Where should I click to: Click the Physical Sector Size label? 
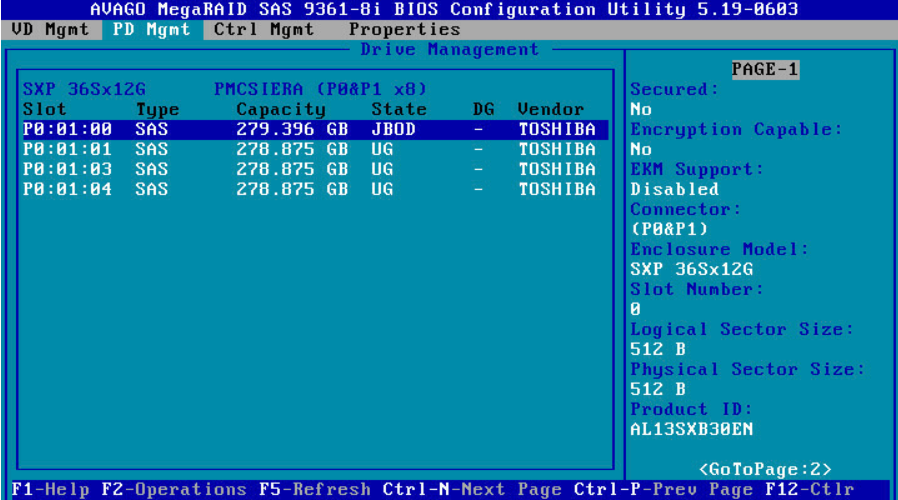747,369
